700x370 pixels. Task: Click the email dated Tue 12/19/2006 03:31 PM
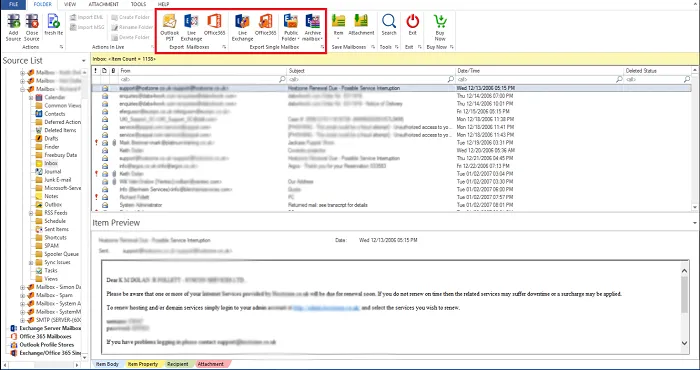tap(391, 143)
